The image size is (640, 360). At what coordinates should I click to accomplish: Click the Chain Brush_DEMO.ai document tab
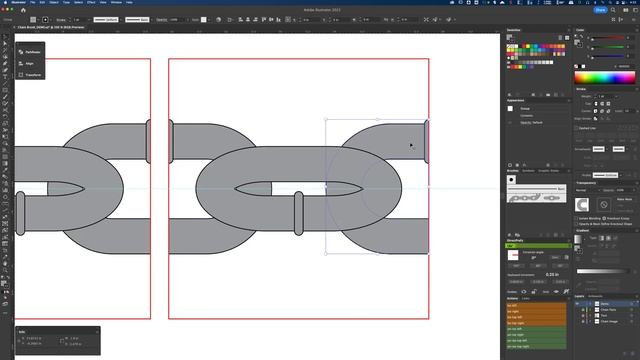click(51, 27)
